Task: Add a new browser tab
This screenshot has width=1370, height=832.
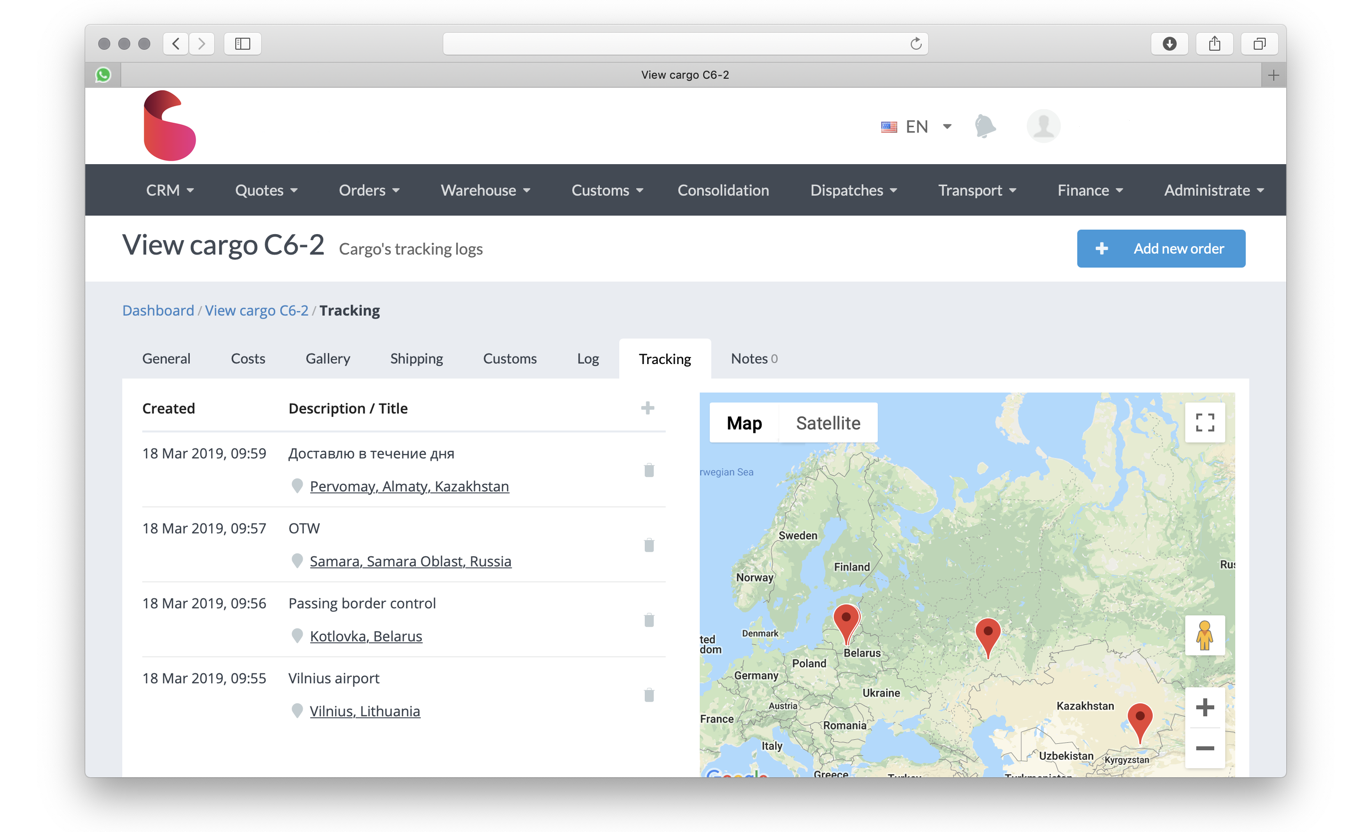Action: pos(1273,75)
